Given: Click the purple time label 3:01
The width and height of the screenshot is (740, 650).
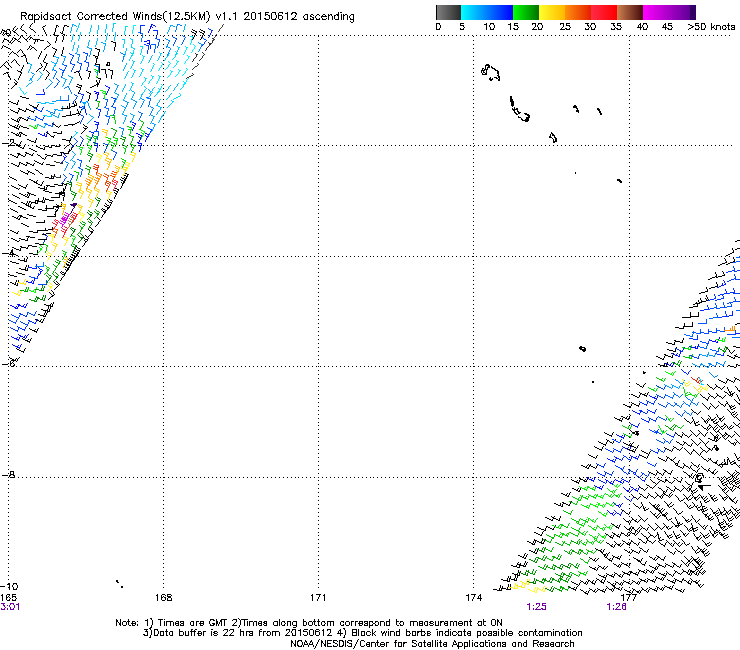Looking at the screenshot, I should (10, 607).
